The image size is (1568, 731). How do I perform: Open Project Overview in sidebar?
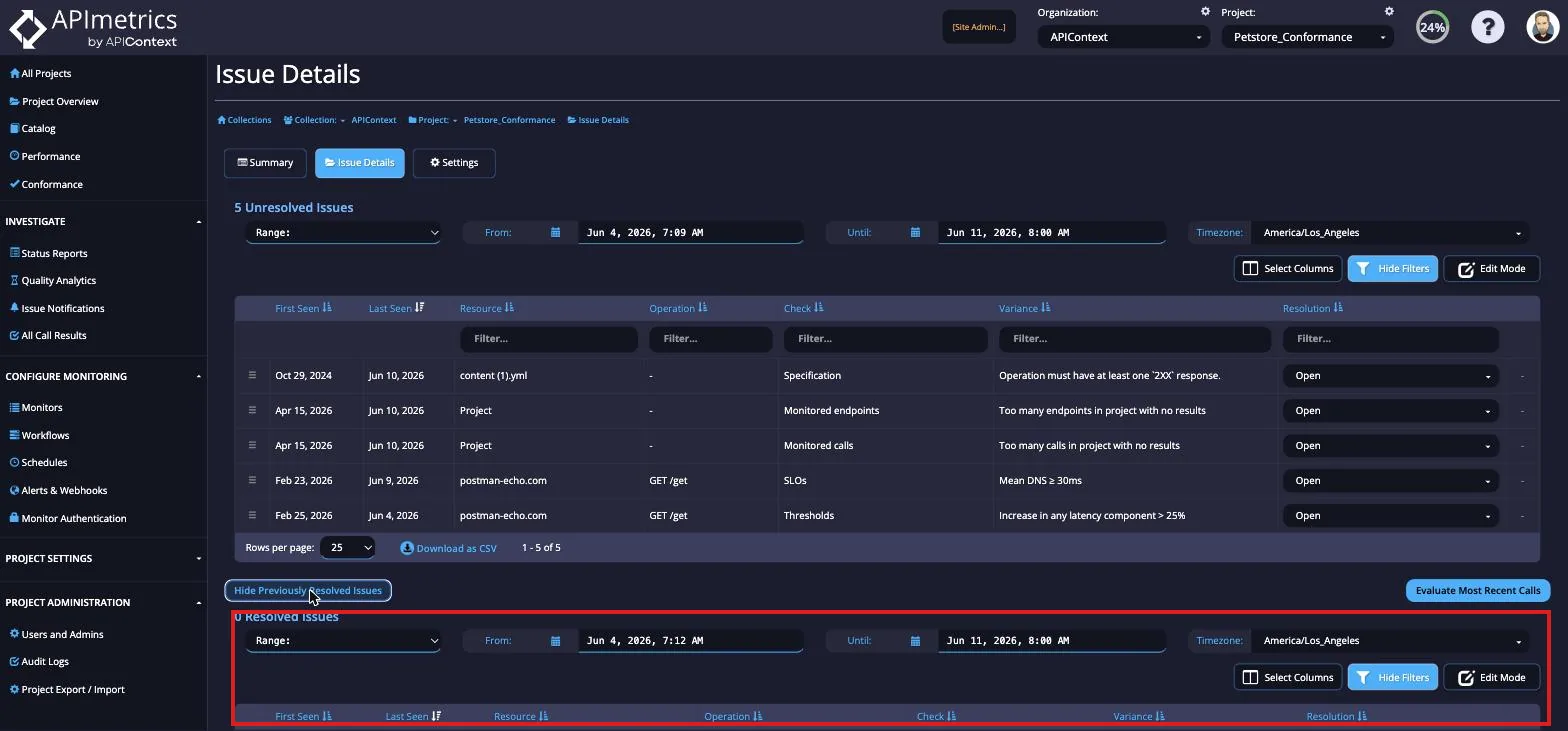(54, 101)
